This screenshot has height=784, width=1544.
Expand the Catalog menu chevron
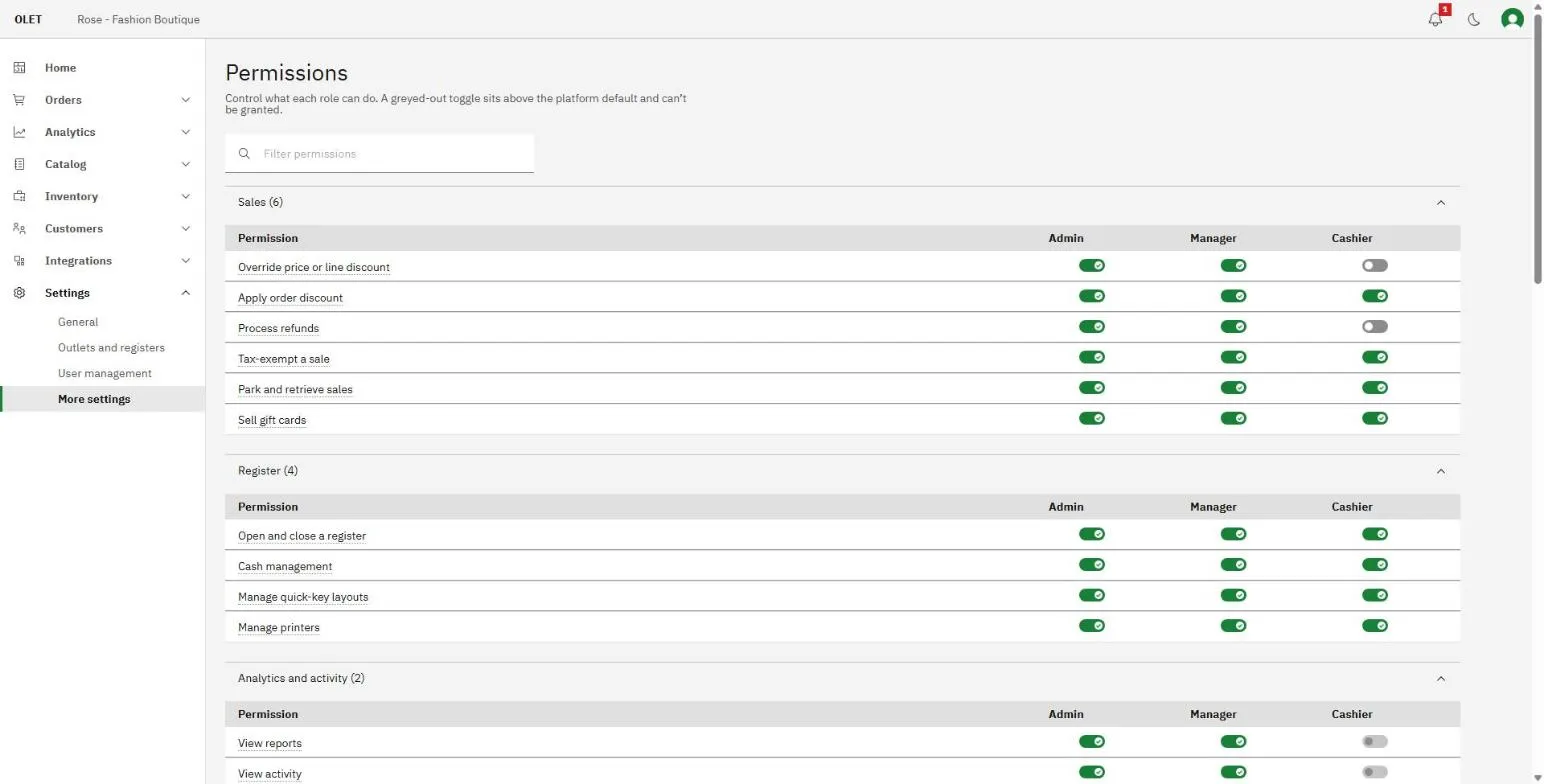[x=185, y=164]
